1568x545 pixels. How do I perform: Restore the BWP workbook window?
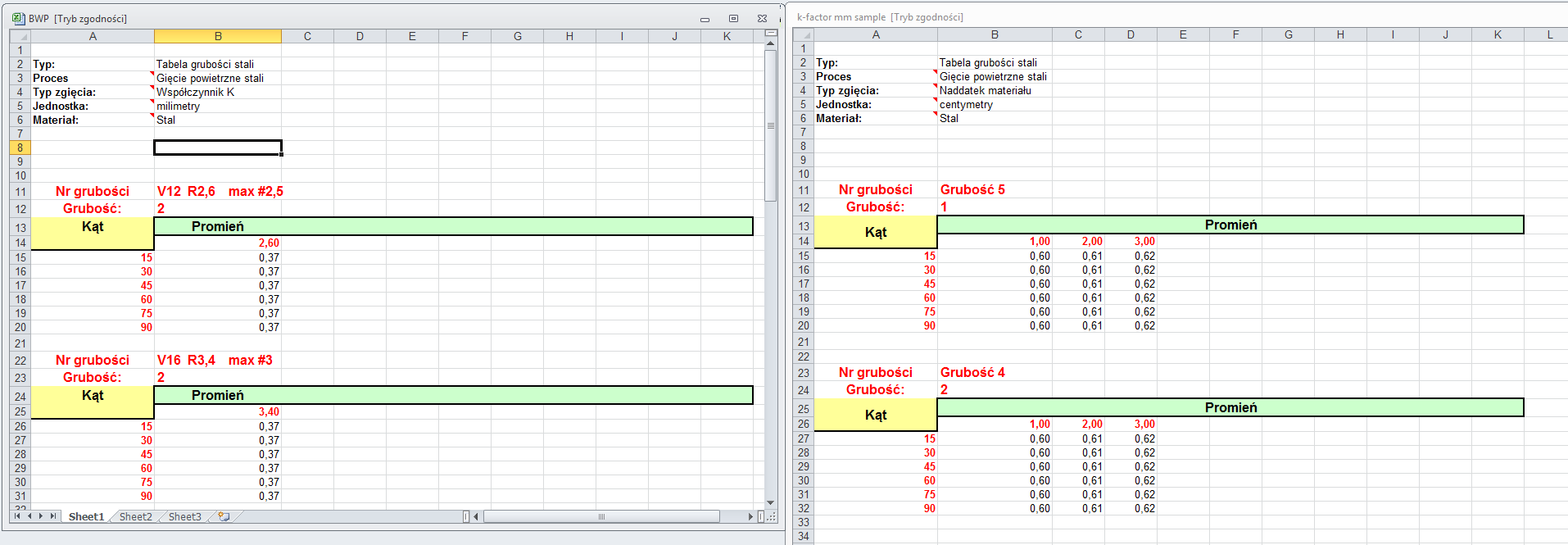tap(733, 18)
